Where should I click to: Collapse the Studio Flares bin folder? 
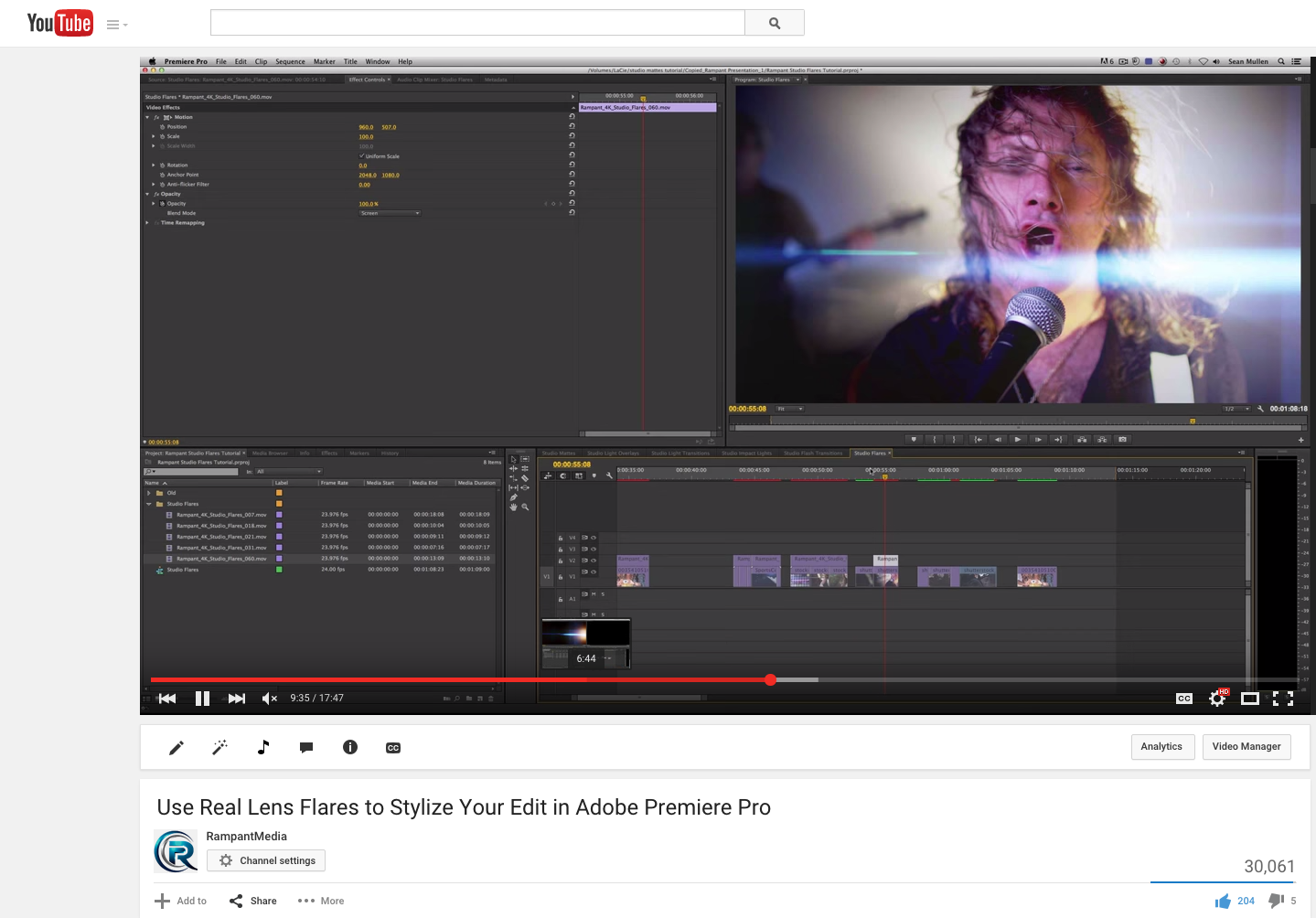point(149,504)
